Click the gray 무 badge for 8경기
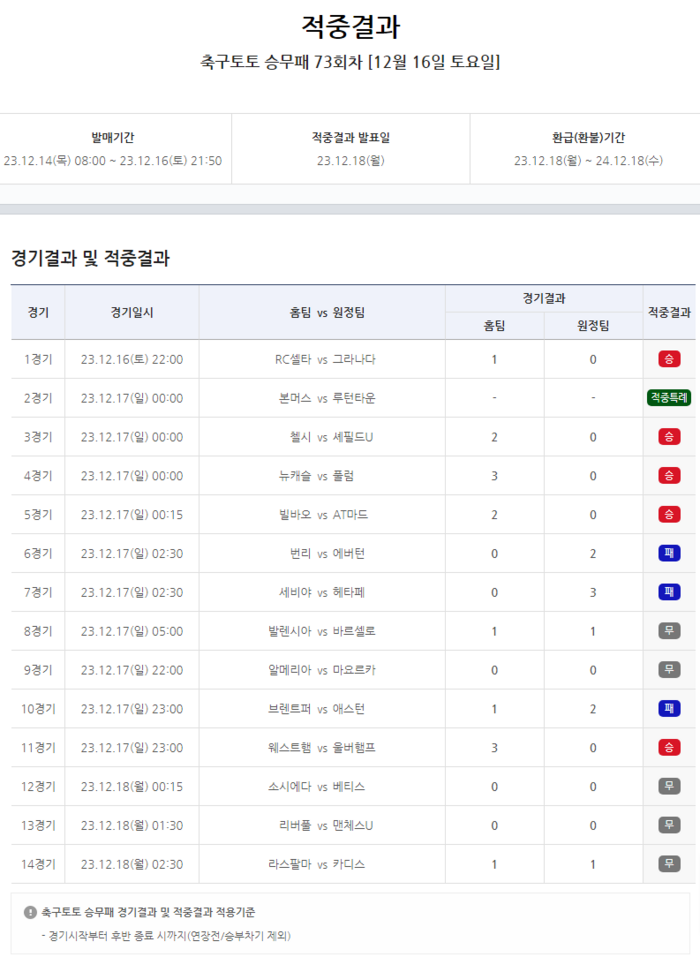The width and height of the screenshot is (700, 957). point(669,631)
